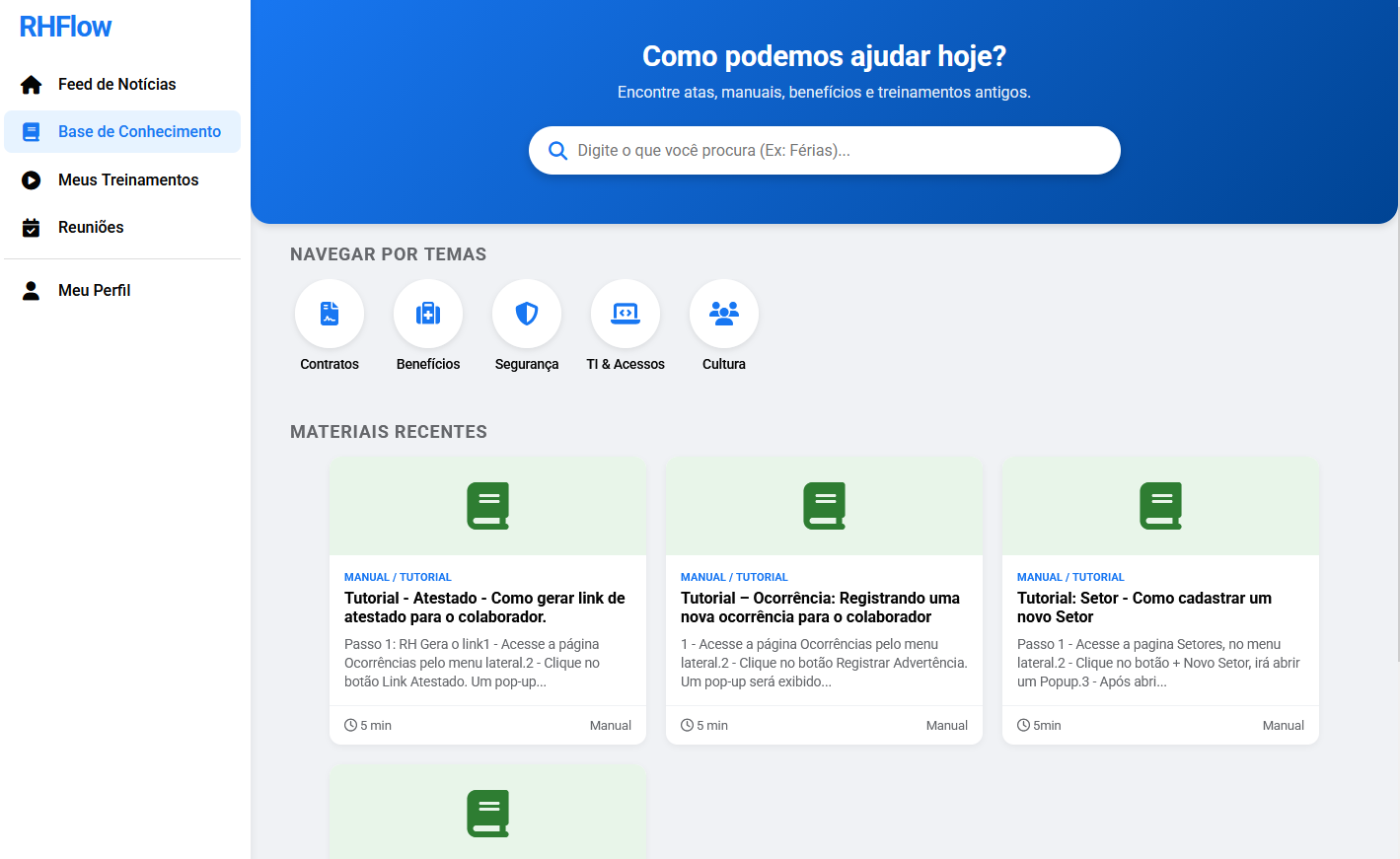Select the Meus Treinamentos play icon
The image size is (1400, 859).
[x=31, y=179]
